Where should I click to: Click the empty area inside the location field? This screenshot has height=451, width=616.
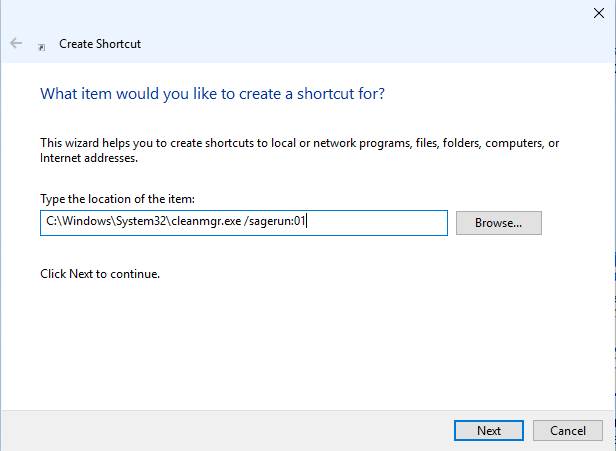pyautogui.click(x=377, y=223)
